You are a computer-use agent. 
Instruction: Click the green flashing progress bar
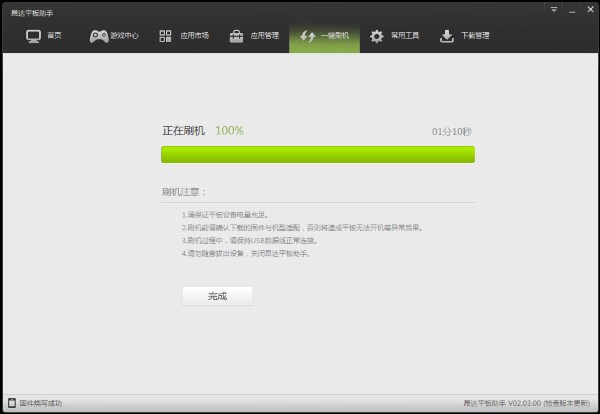318,155
